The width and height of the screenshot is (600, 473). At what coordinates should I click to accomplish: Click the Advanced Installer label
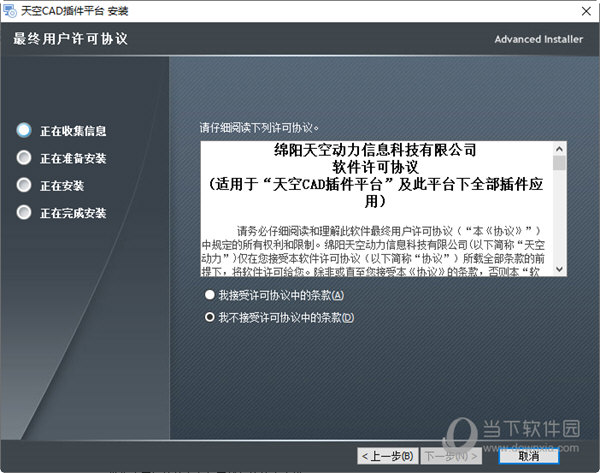click(539, 39)
